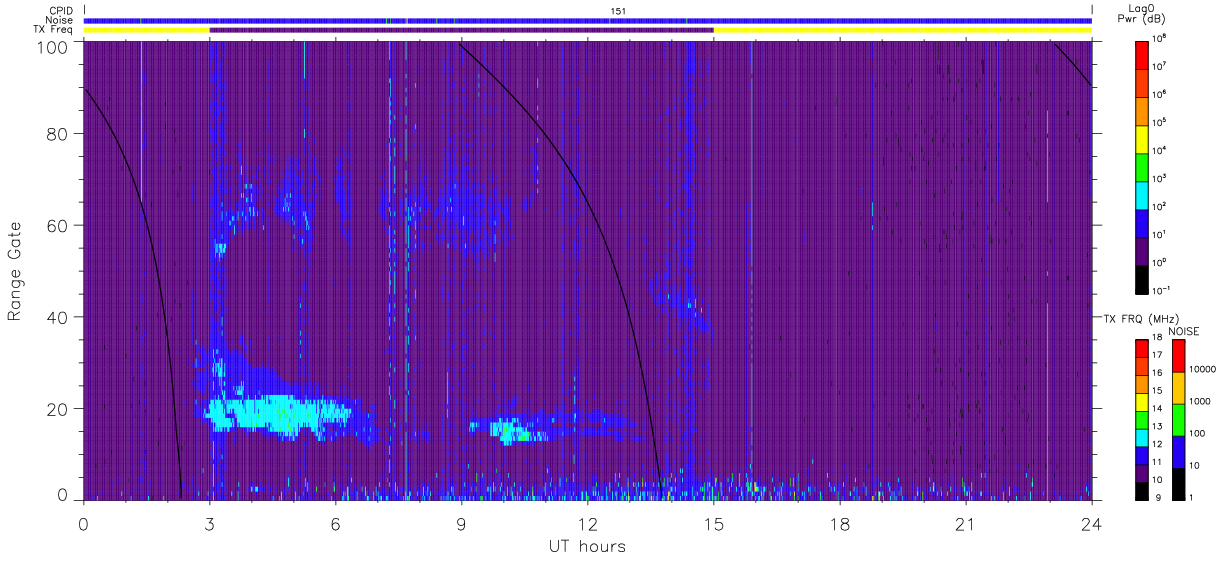
Task: Click the purple segment of the TX Freq strip
Action: pos(462,30)
